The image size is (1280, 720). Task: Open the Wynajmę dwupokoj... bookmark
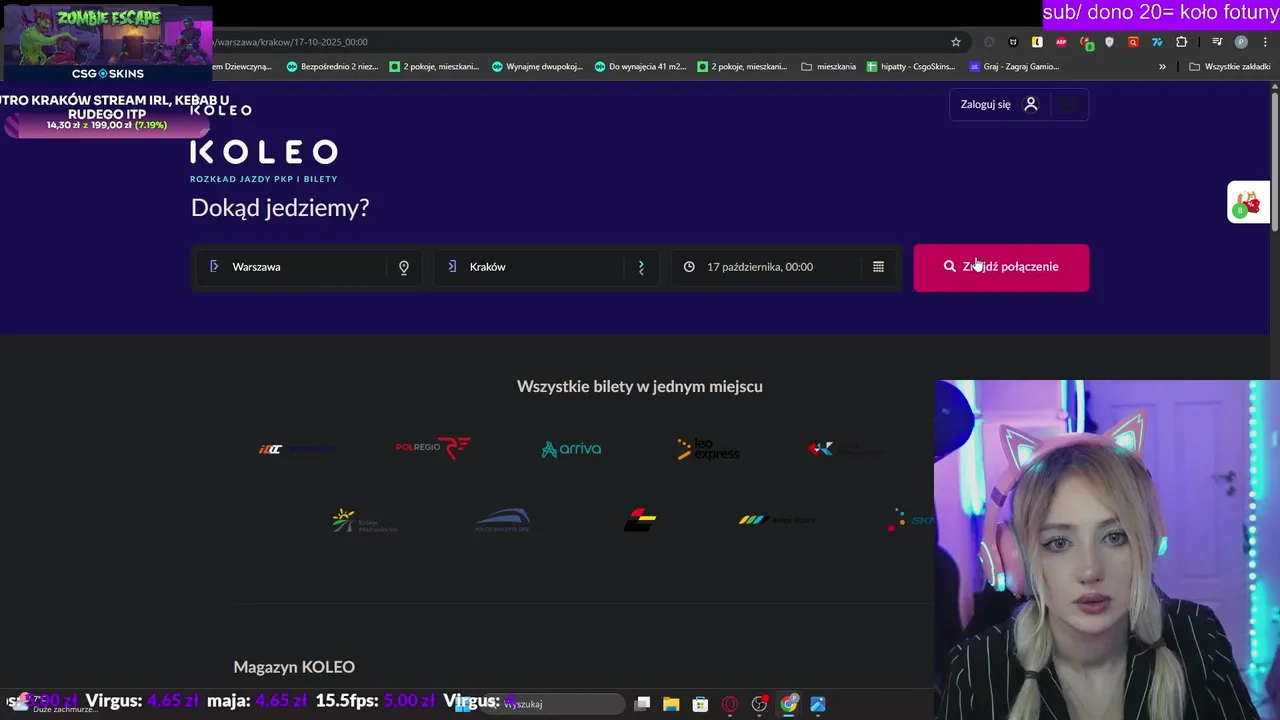click(x=537, y=67)
